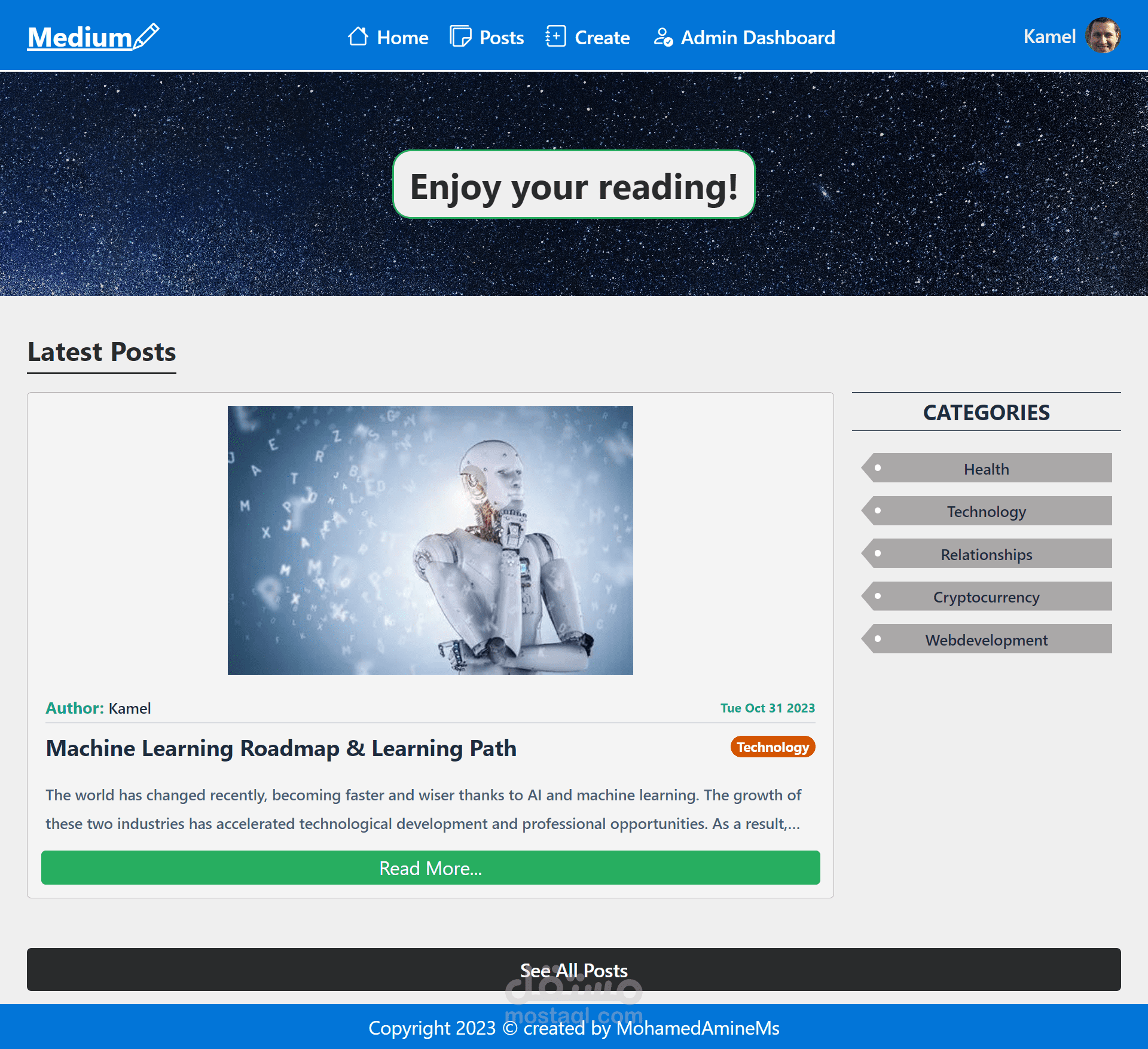1148x1049 pixels.
Task: Pick the Webdevelopment category tag
Action: (986, 640)
